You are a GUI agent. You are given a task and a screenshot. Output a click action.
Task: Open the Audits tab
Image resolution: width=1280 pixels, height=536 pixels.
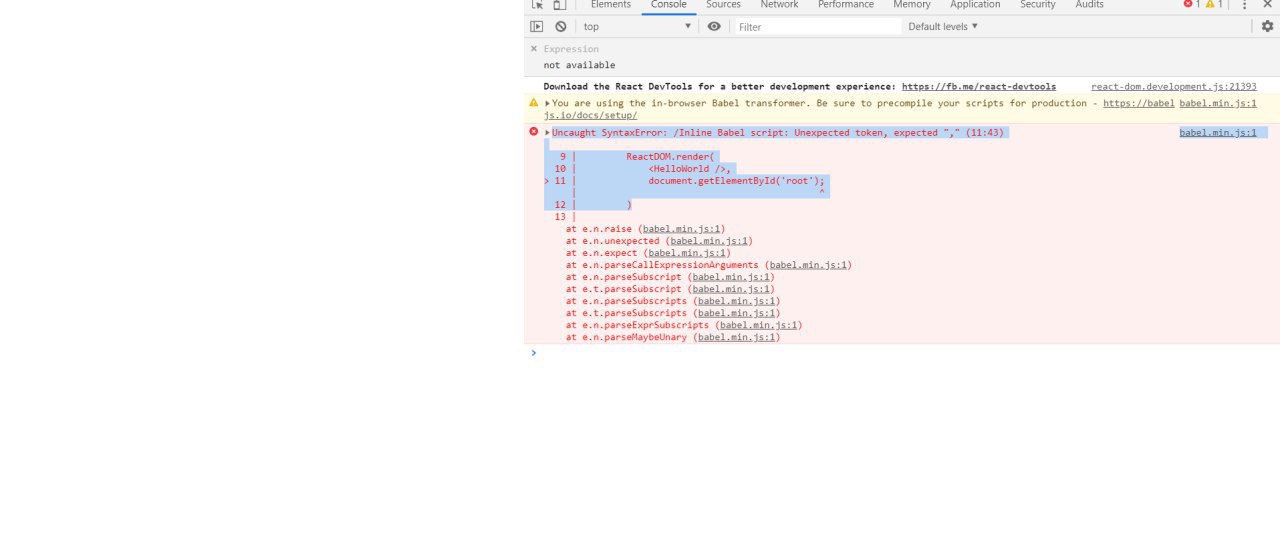point(1090,5)
